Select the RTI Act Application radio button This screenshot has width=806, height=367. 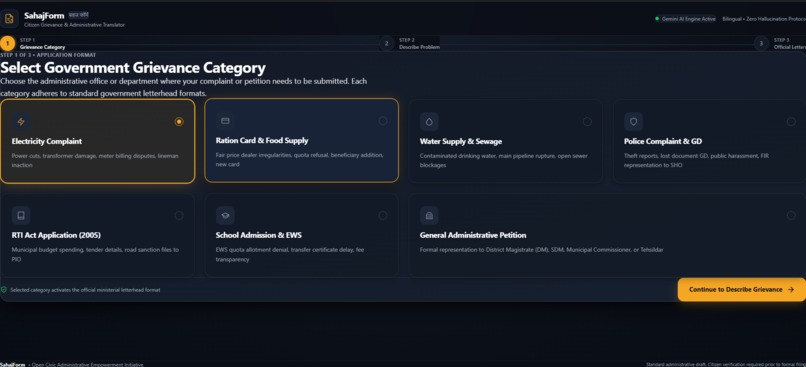pos(179,216)
